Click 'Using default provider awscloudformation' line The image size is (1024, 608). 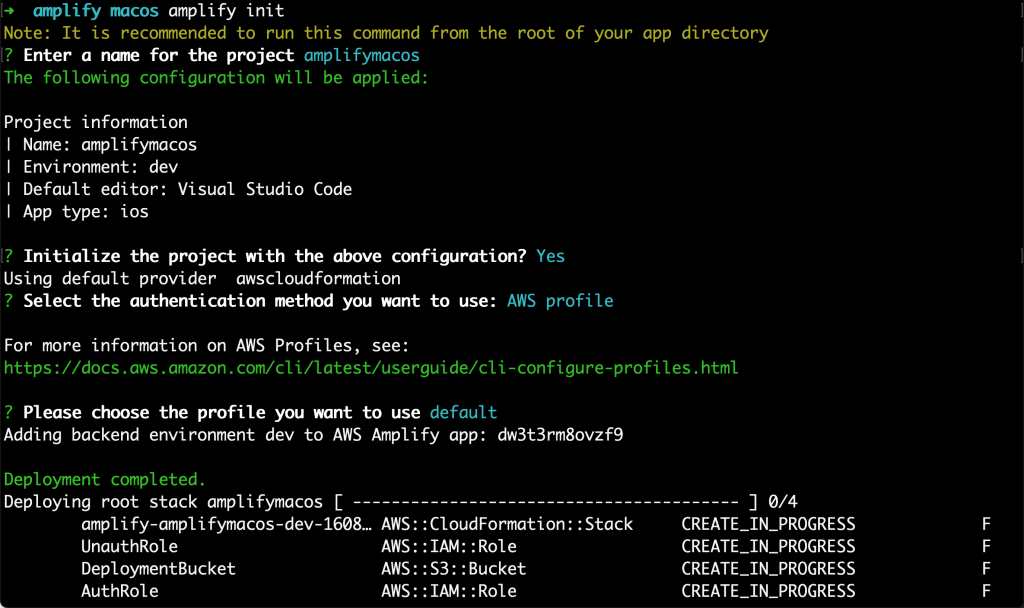point(202,278)
